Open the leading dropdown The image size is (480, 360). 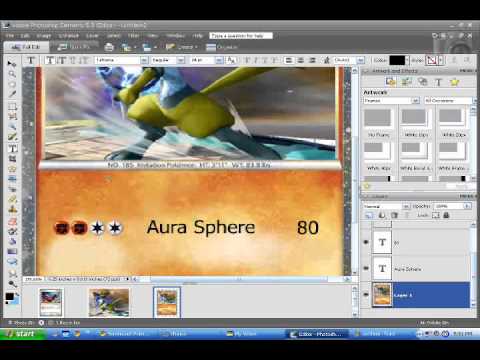pyautogui.click(x=360, y=60)
